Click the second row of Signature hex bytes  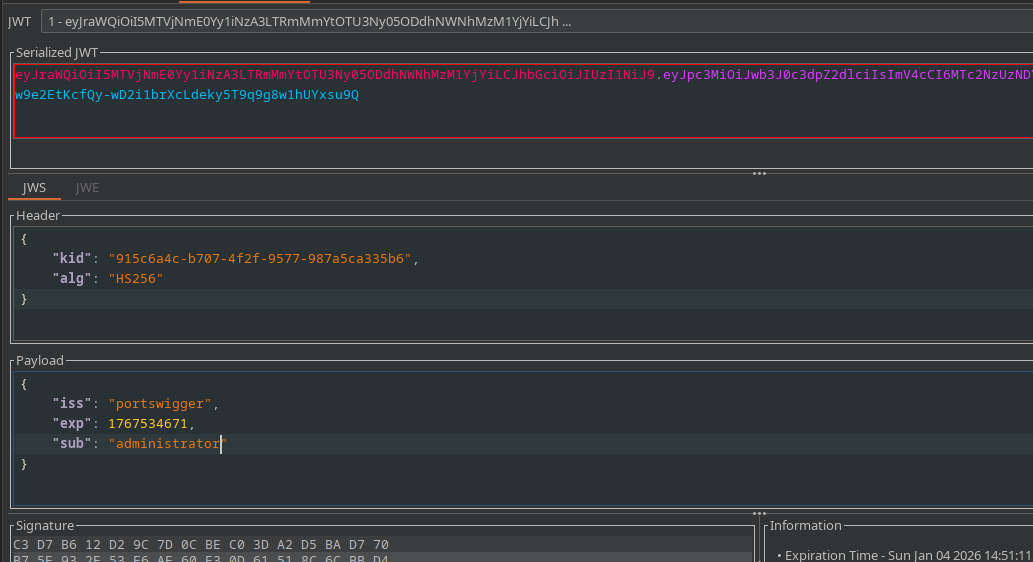point(200,558)
